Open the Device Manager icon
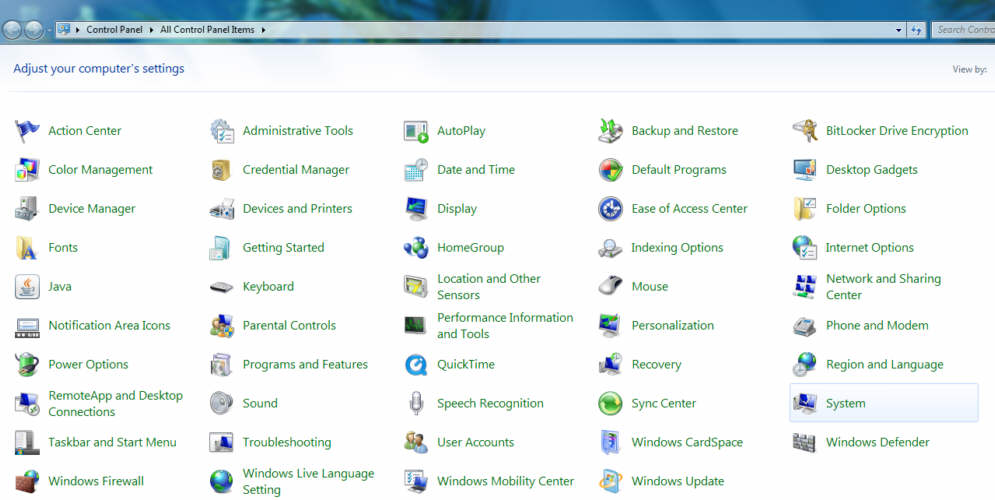Viewport: 995px width, 500px height. click(27, 209)
